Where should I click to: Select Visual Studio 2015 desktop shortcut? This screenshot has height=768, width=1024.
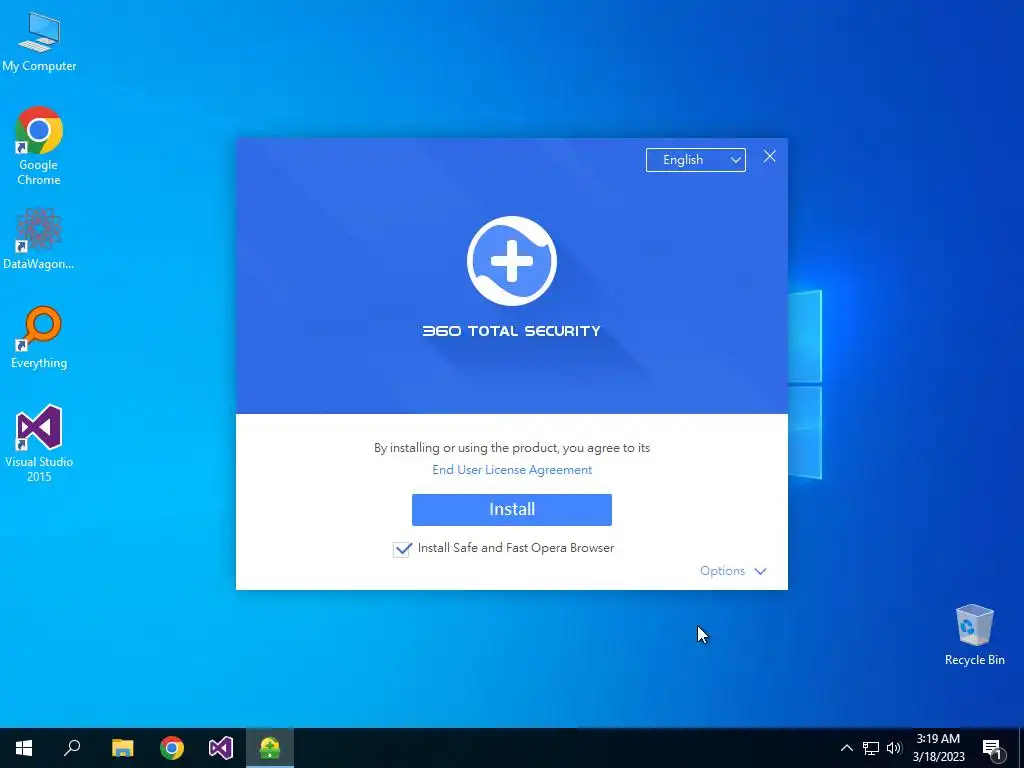click(x=39, y=443)
